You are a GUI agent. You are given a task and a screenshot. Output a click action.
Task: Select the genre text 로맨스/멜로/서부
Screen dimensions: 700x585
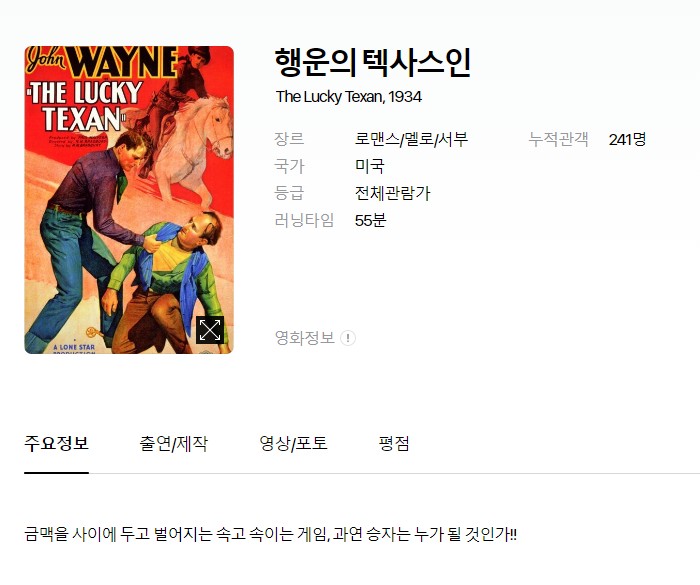pos(411,139)
